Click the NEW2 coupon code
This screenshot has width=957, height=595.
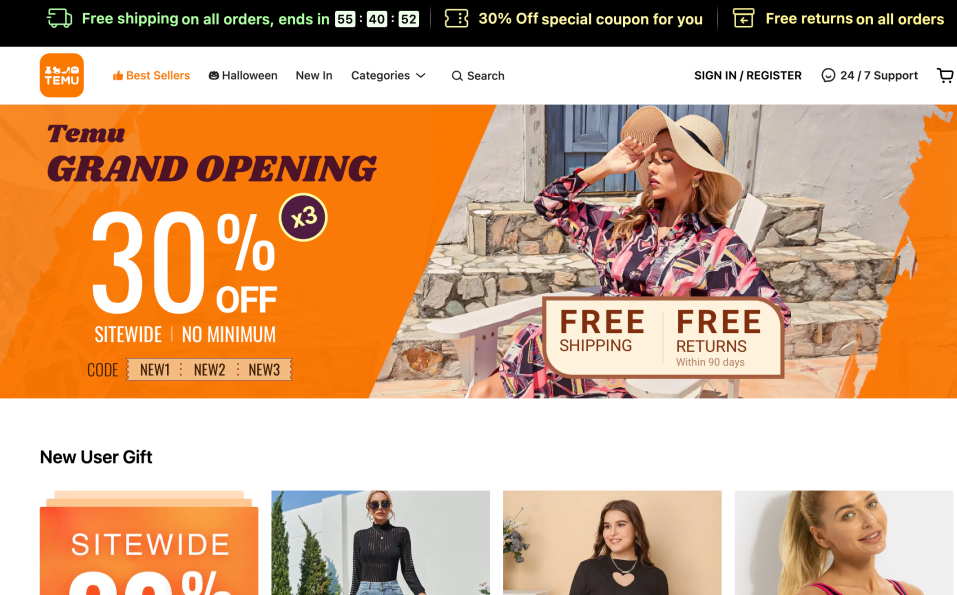tap(209, 370)
